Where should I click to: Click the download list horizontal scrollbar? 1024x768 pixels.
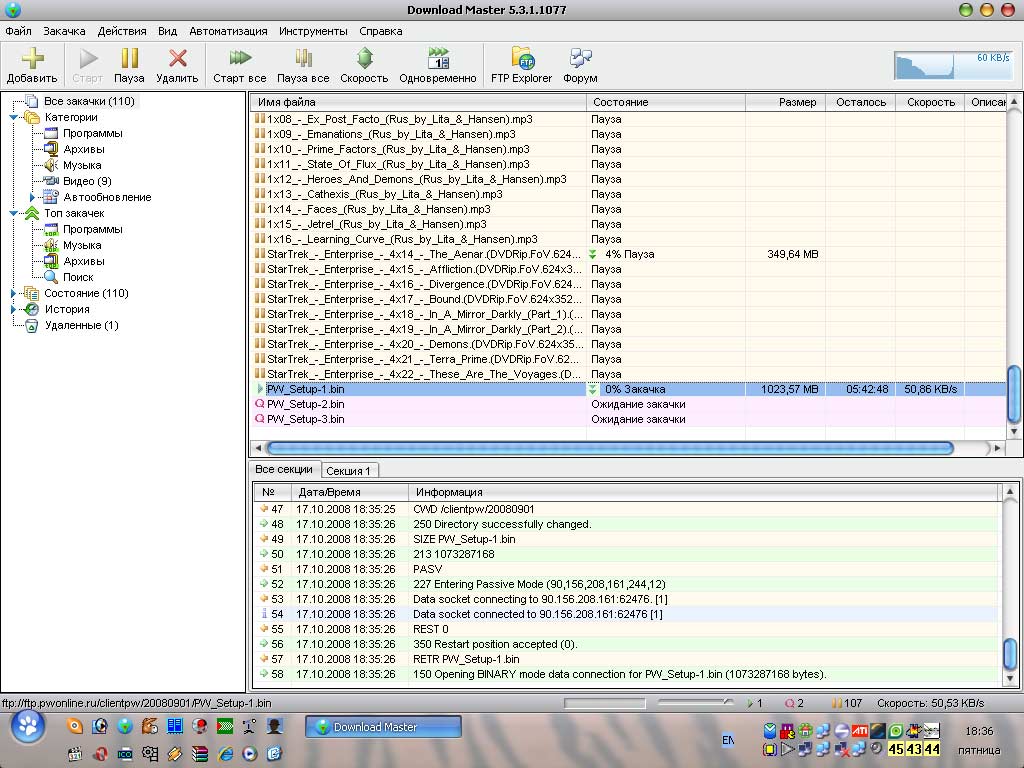tap(611, 448)
